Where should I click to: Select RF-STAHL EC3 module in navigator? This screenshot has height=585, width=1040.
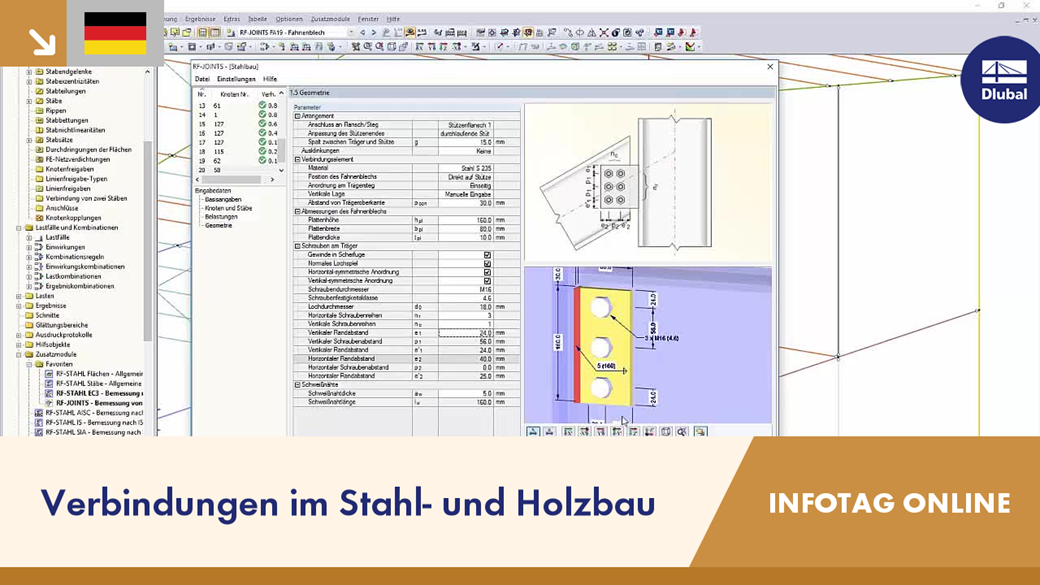click(x=99, y=393)
